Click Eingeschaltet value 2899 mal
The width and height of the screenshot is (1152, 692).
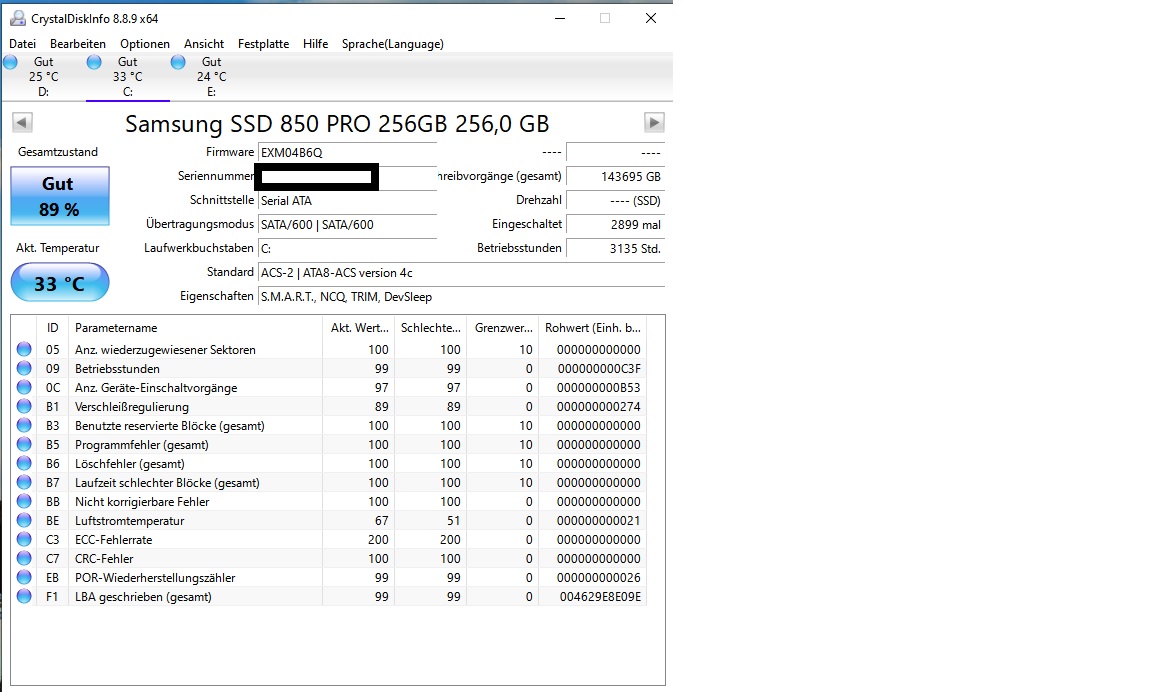tap(616, 225)
